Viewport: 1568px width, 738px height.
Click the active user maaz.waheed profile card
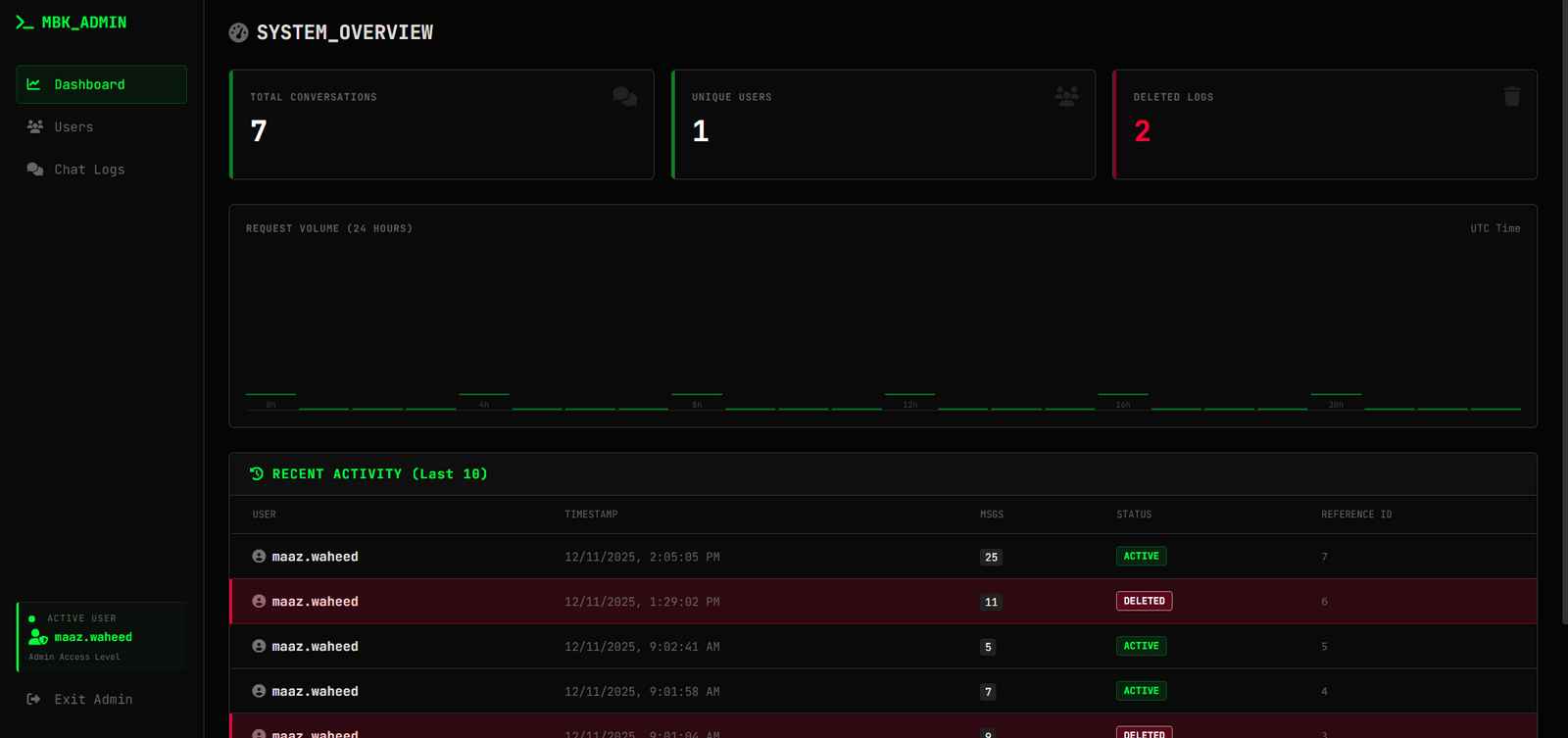[x=101, y=637]
